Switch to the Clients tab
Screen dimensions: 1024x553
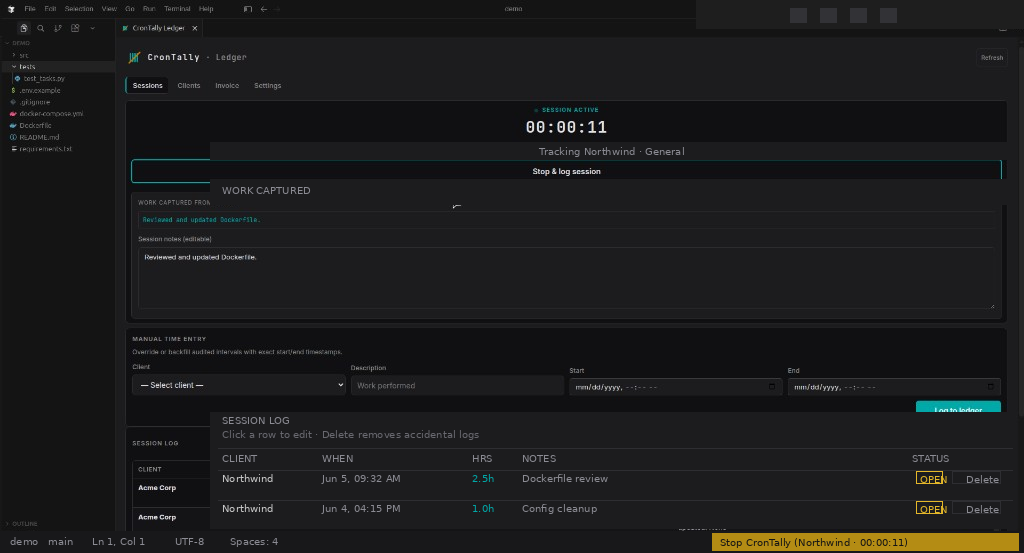[x=189, y=86]
